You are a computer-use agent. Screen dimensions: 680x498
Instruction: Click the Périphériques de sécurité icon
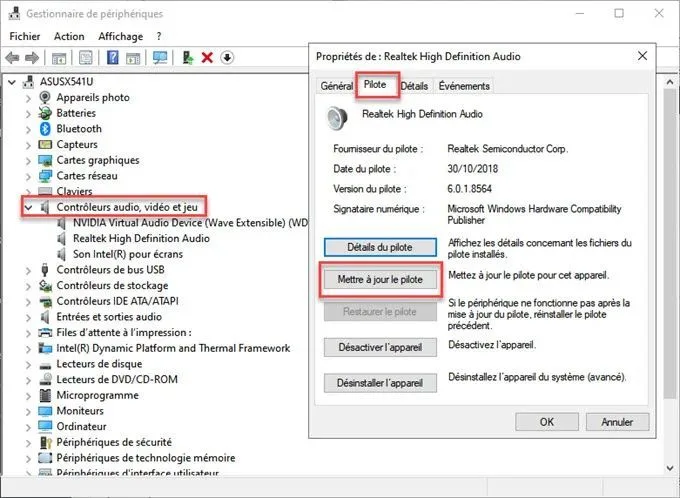pyautogui.click(x=45, y=442)
